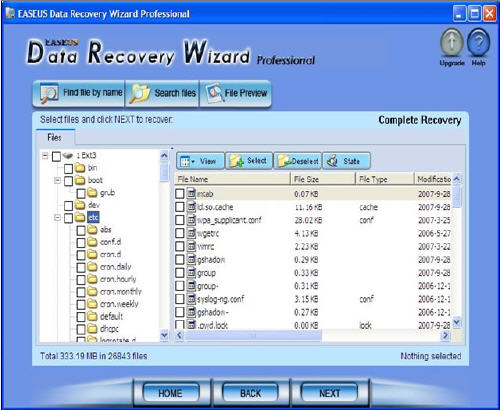Click the 28.02 KB size cell
The width and height of the screenshot is (500, 410).
tap(308, 220)
